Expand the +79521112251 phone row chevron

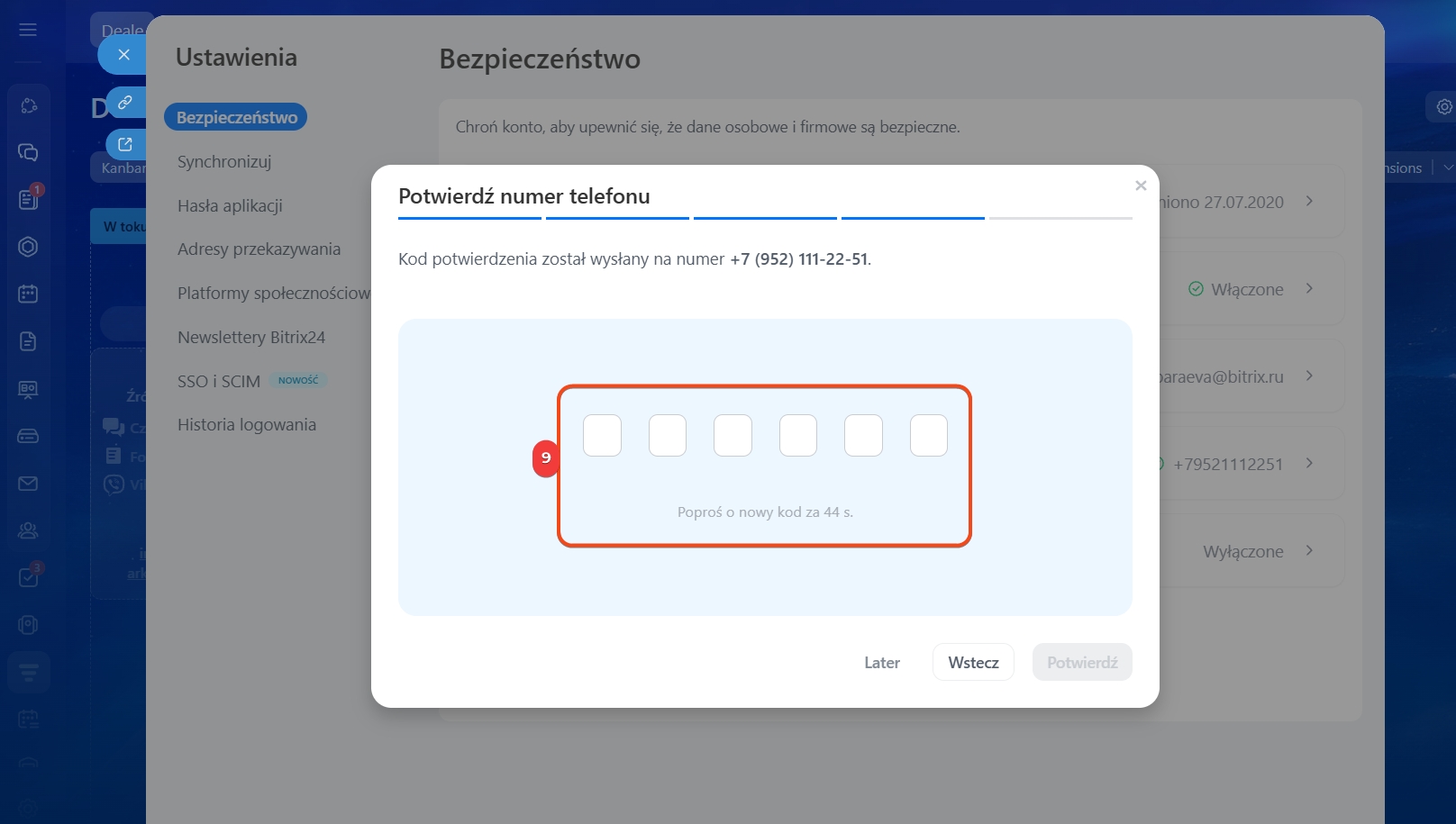pyautogui.click(x=1309, y=464)
